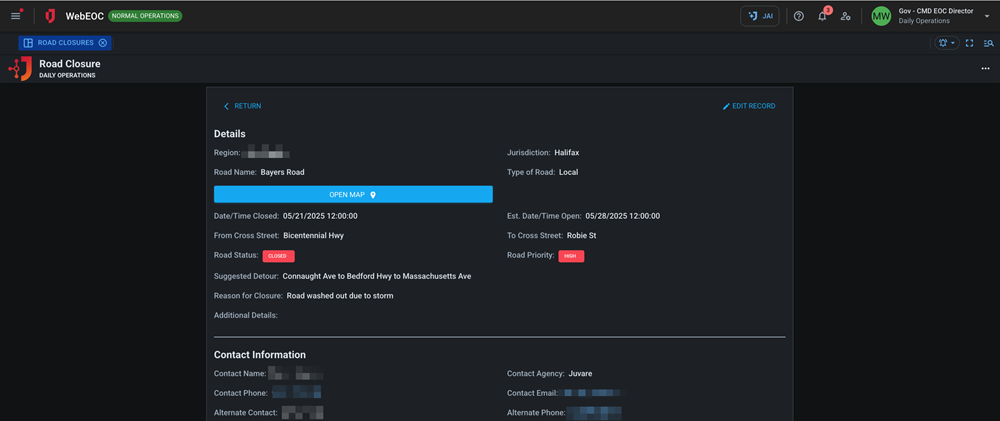Image resolution: width=1000 pixels, height=421 pixels.
Task: Click the Normal Operations status badge
Action: (x=145, y=16)
